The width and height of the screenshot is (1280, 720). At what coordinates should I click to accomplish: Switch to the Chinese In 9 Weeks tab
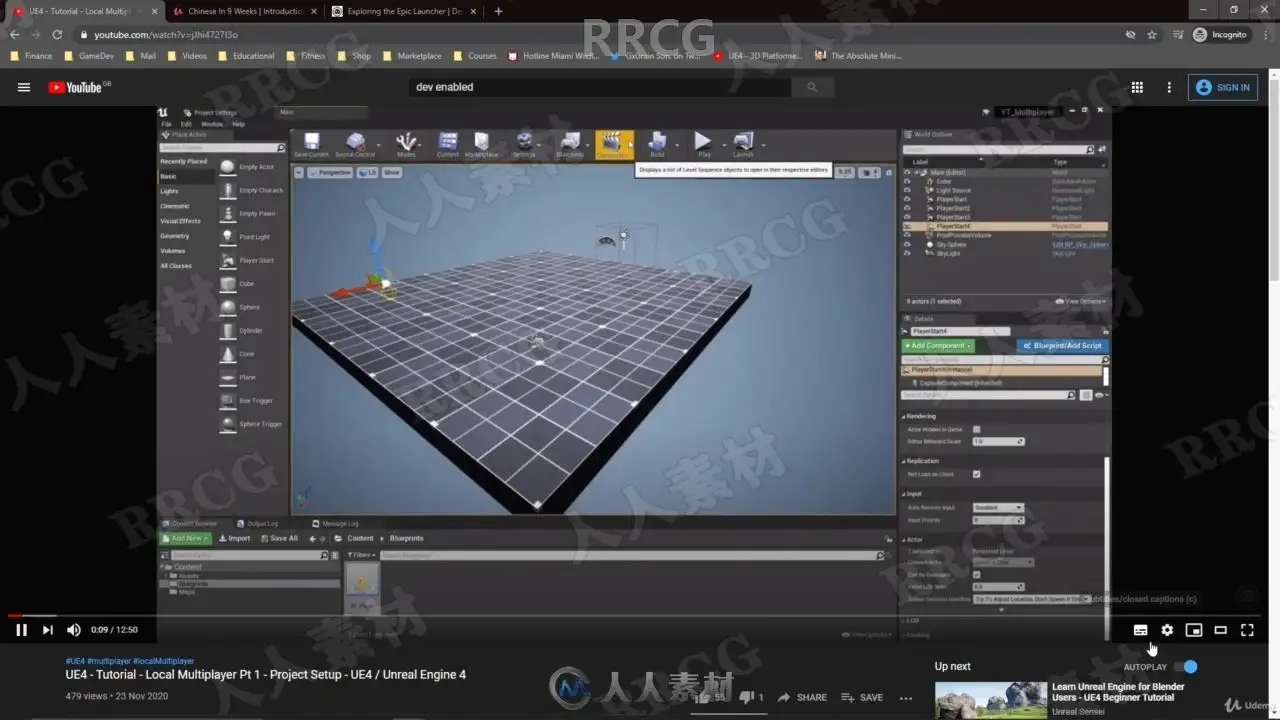[239, 11]
